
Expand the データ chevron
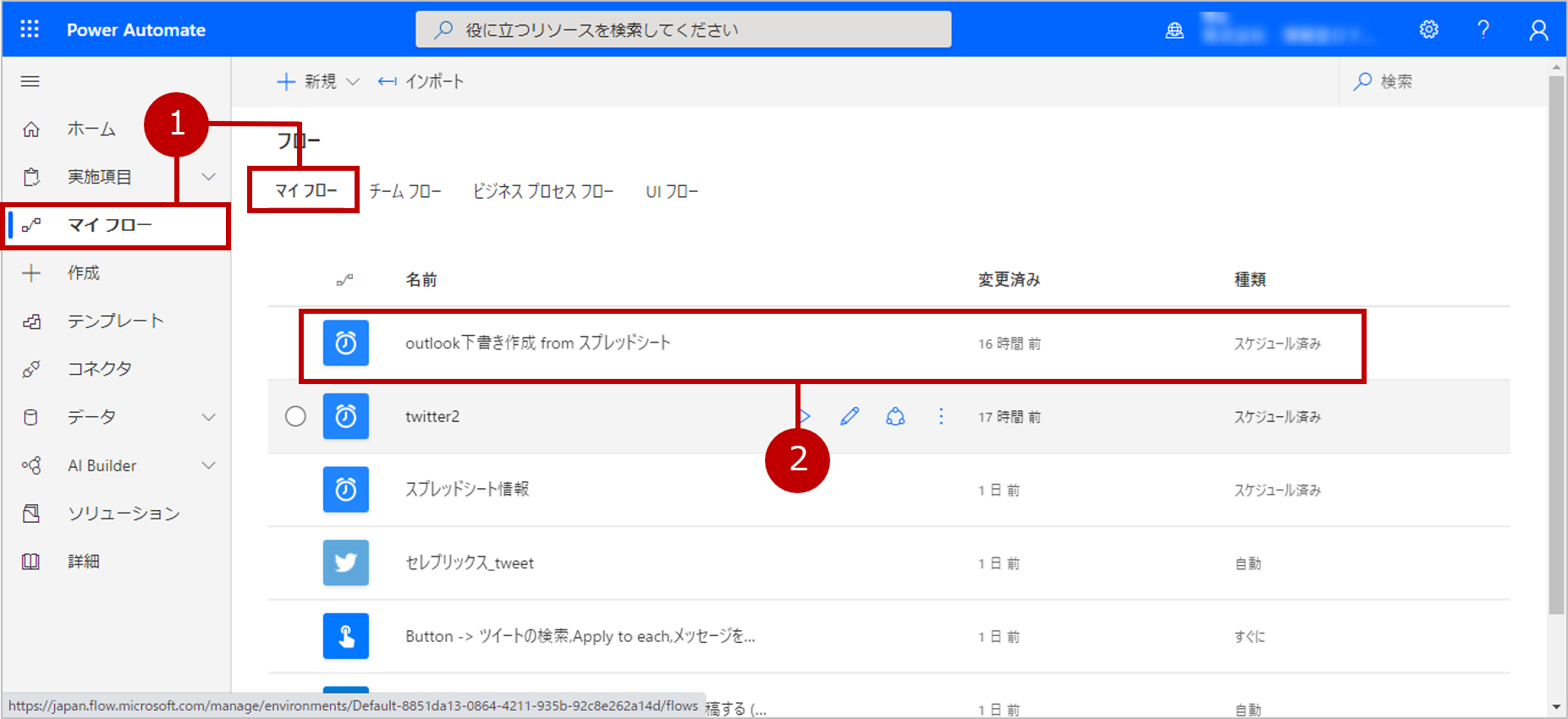click(209, 417)
